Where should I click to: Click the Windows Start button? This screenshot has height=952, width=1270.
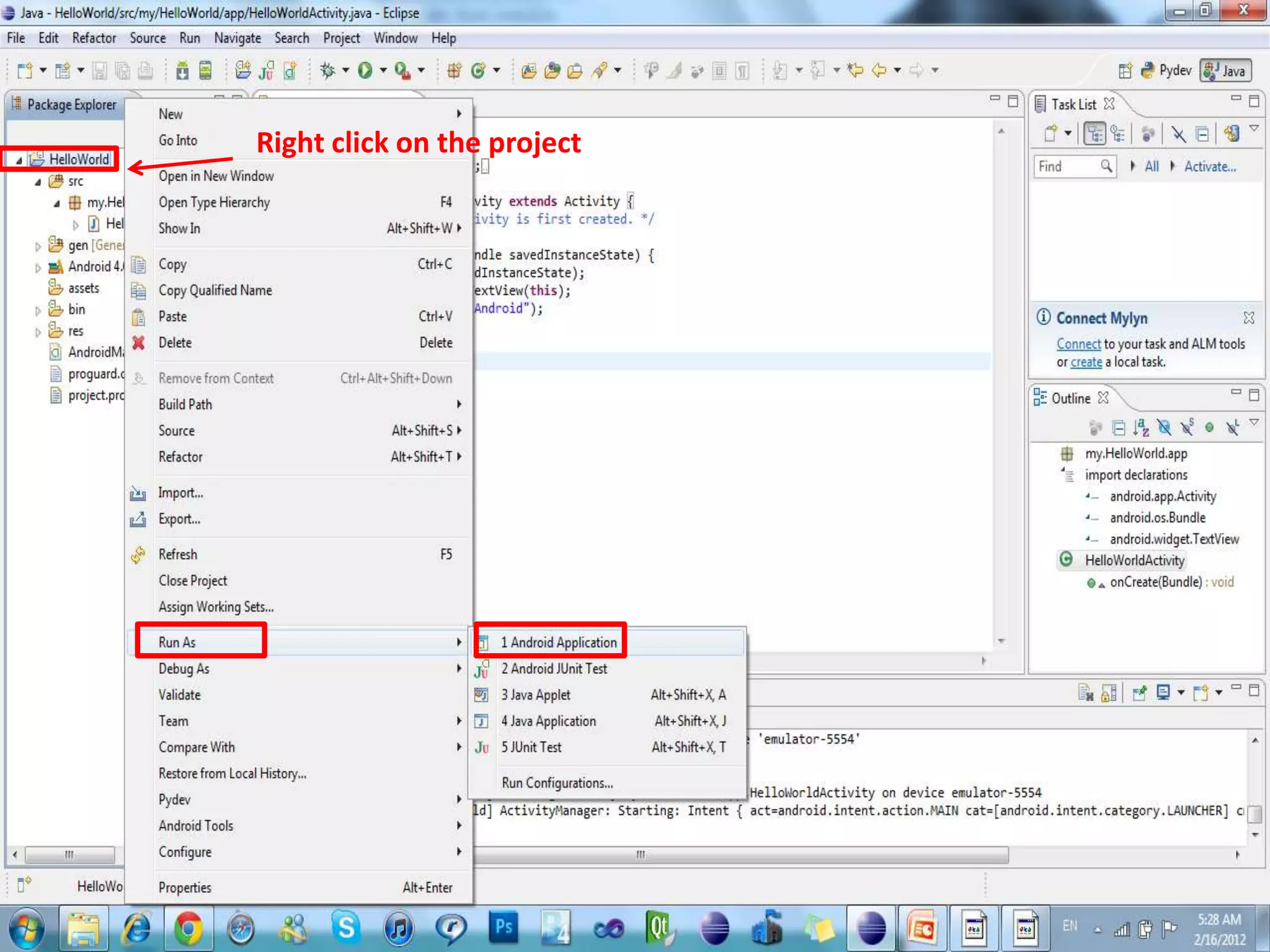tap(26, 929)
